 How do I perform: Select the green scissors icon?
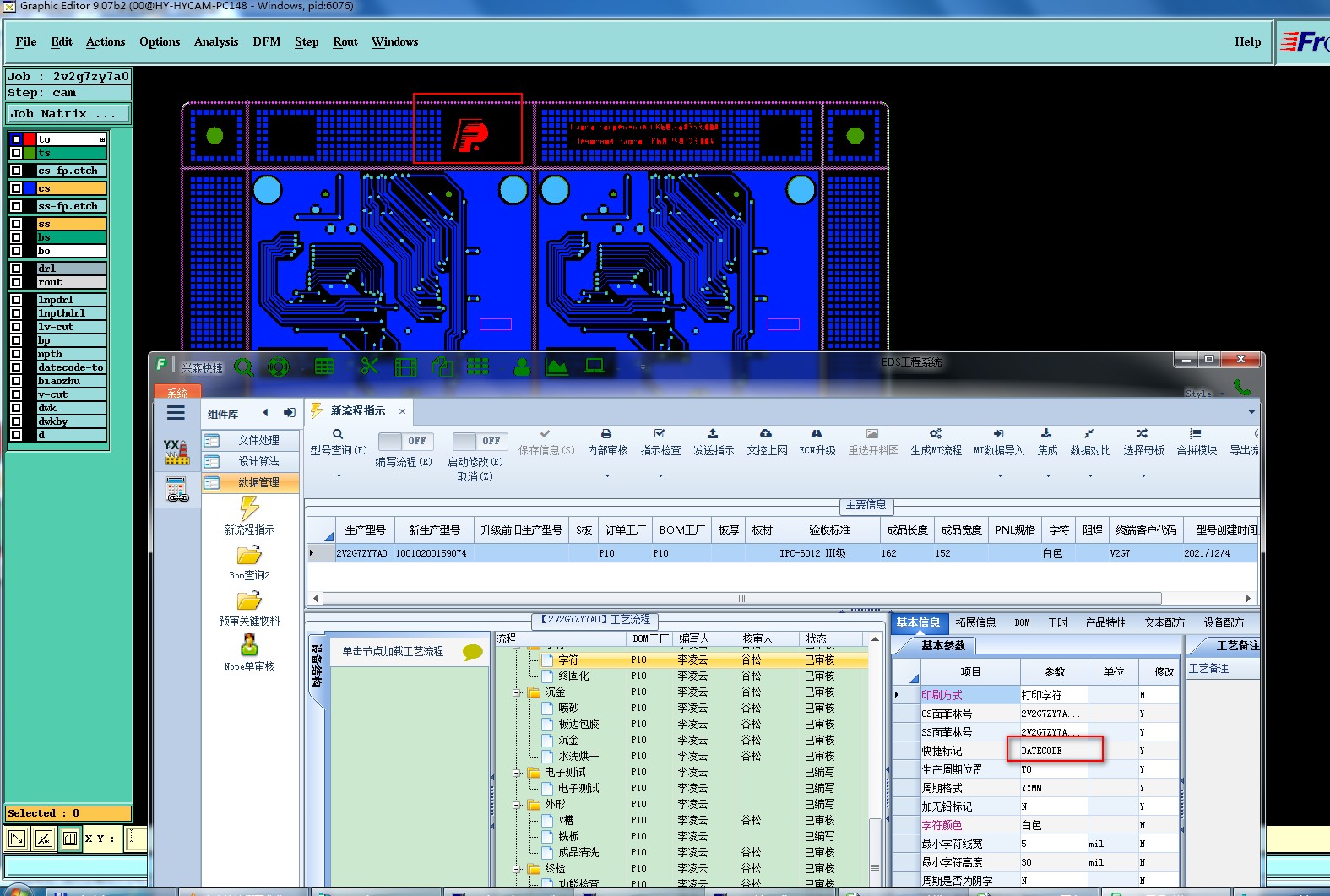pyautogui.click(x=369, y=367)
